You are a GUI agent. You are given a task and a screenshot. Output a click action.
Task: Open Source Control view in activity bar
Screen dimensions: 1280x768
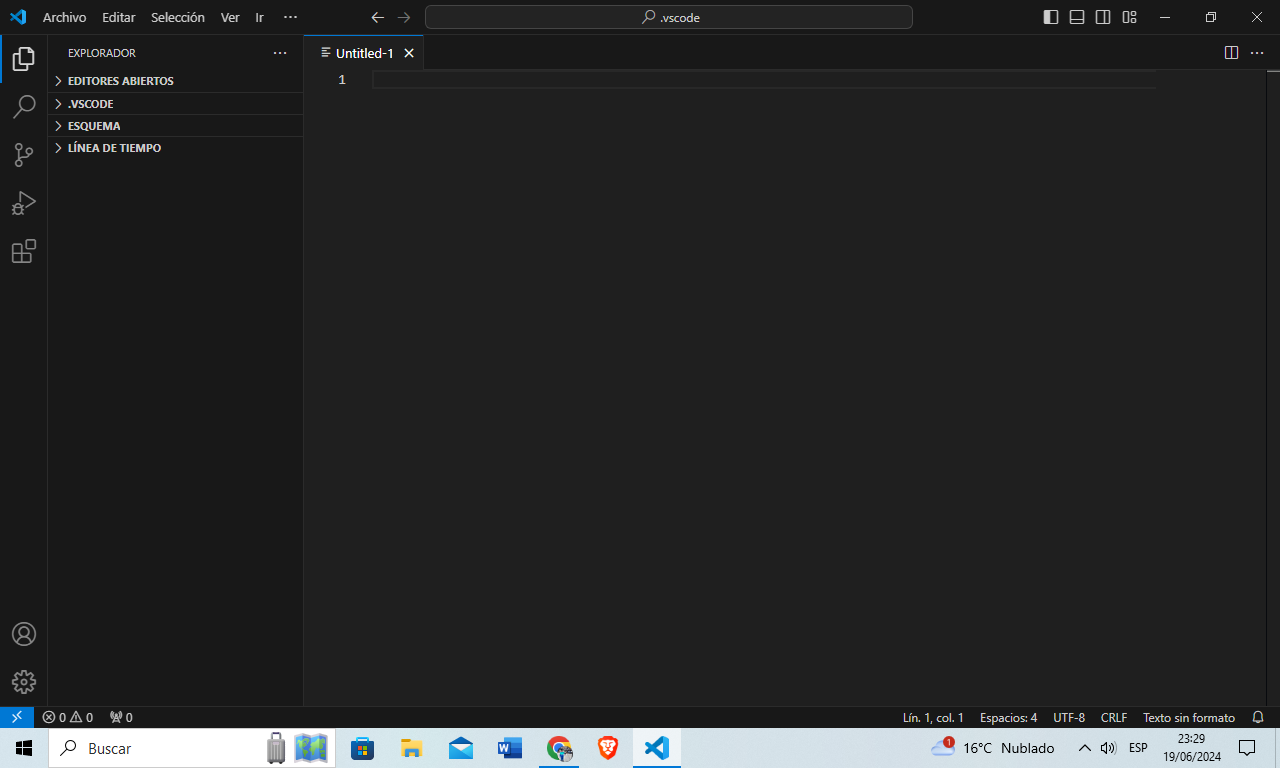[24, 155]
